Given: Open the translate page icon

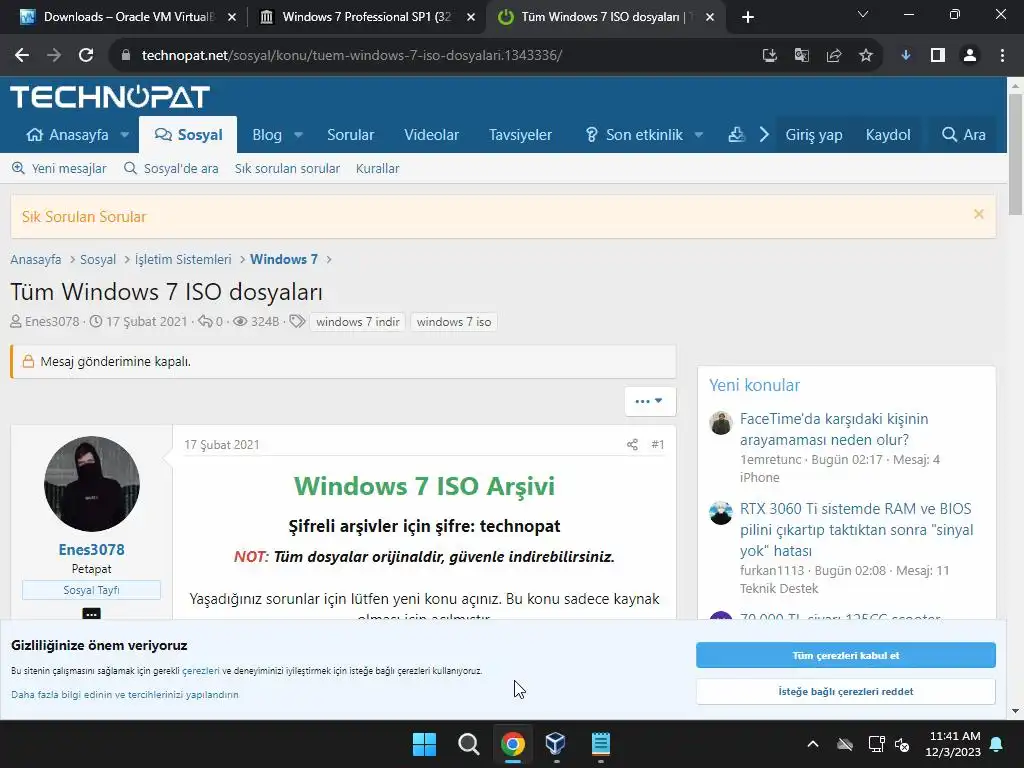Looking at the screenshot, I should coord(802,56).
